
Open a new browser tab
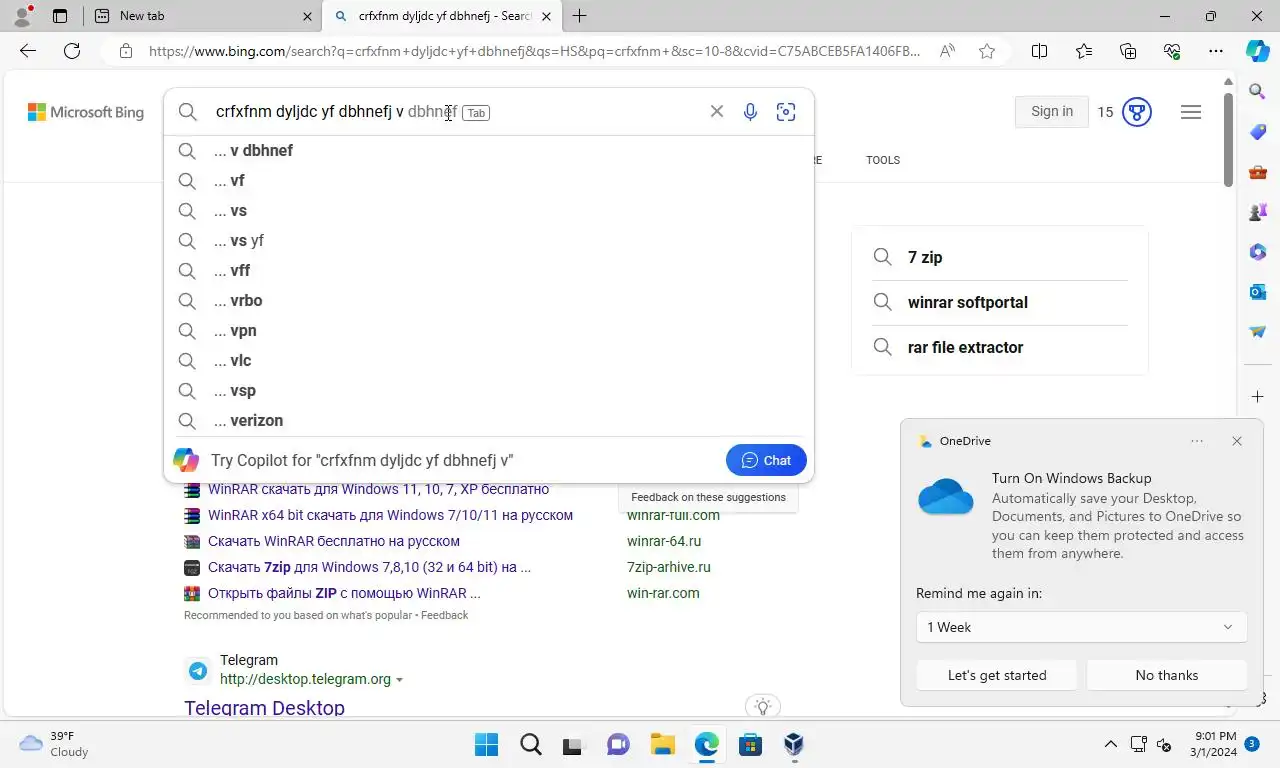tap(579, 16)
